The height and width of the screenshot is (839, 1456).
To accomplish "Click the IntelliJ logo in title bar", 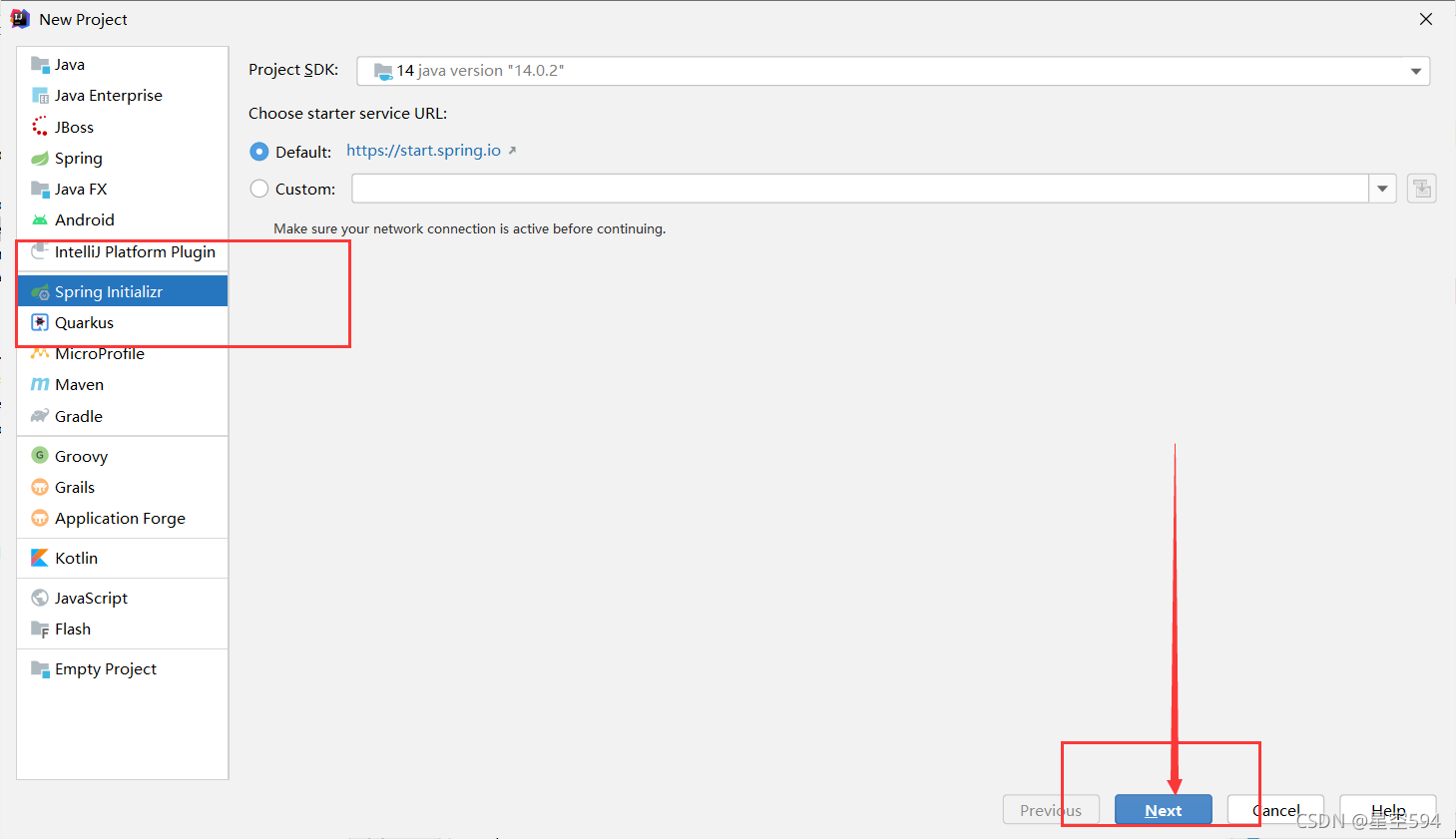I will coord(20,19).
